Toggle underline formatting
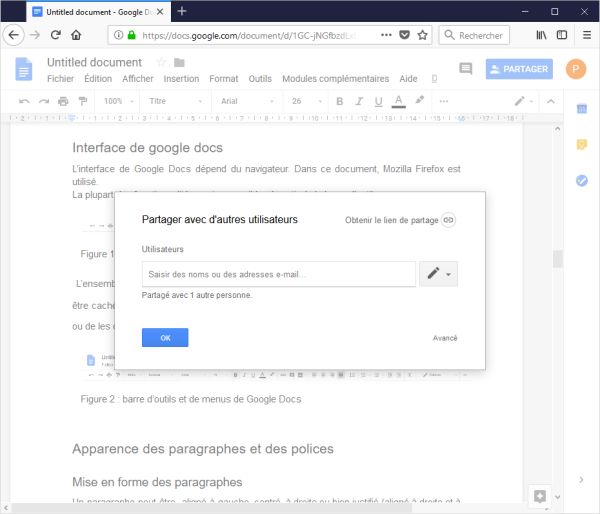Screen dimensions: 600x514 (378, 101)
